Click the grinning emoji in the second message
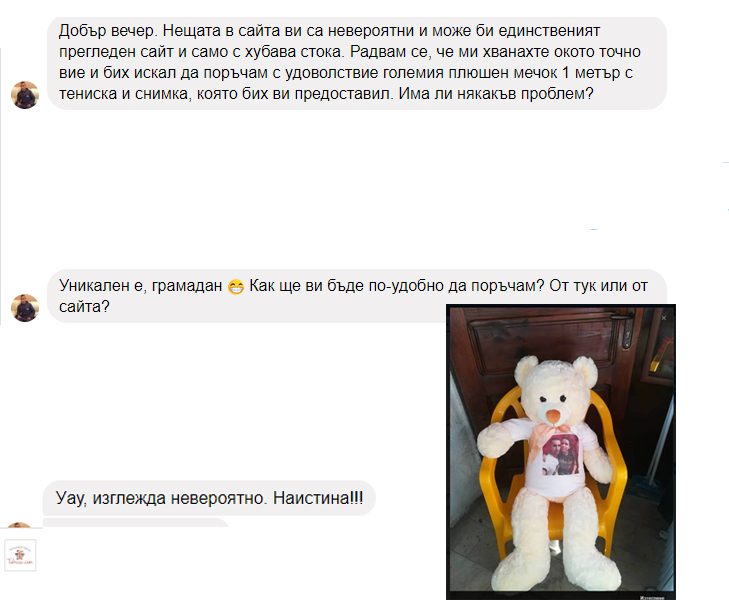Image resolution: width=729 pixels, height=600 pixels. (x=236, y=287)
